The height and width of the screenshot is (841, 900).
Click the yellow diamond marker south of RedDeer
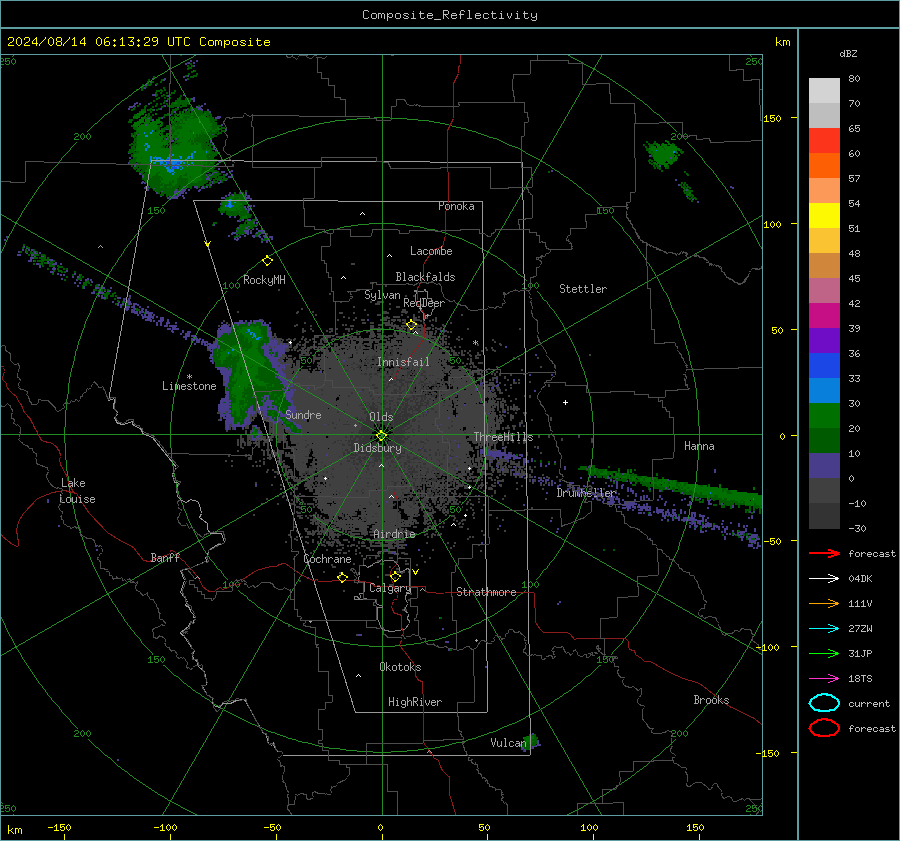412,325
